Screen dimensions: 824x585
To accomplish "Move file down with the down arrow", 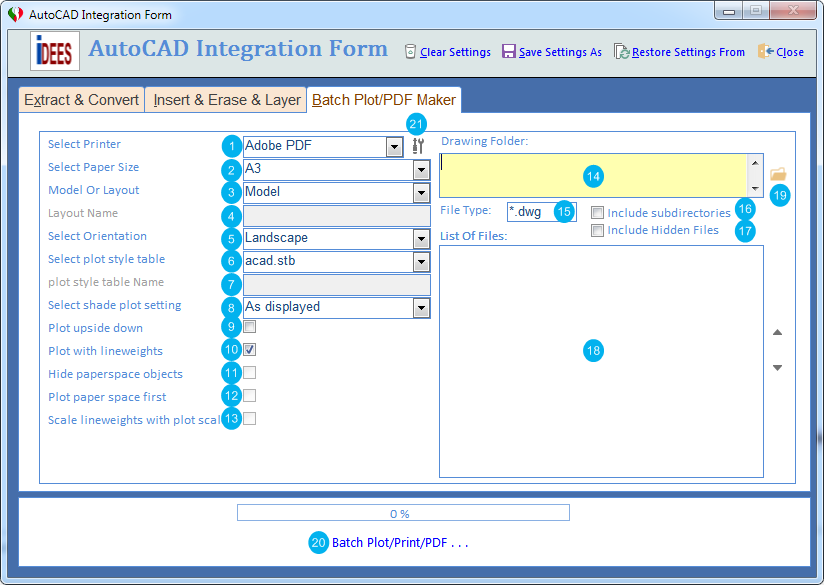I will 778,368.
